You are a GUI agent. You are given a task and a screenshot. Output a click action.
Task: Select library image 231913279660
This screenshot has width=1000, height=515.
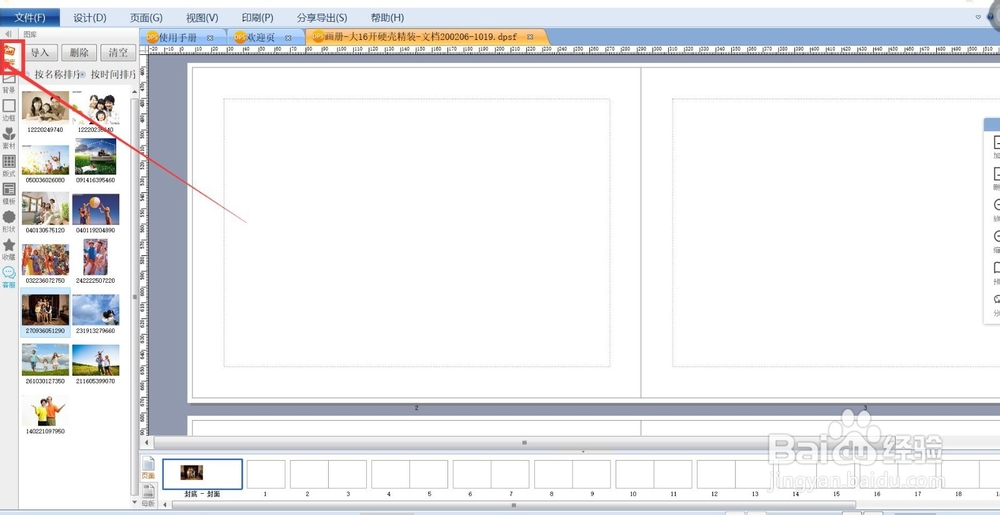tap(96, 314)
